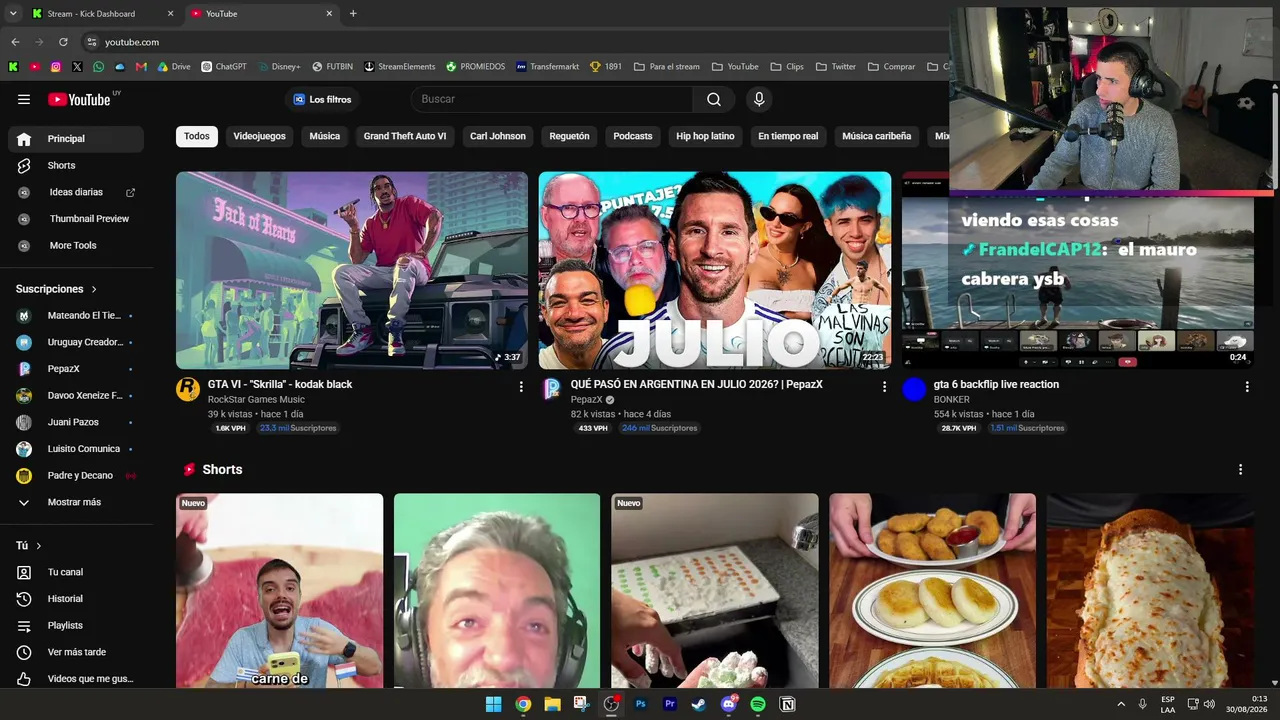Open Discord from the taskbar

tap(729, 704)
